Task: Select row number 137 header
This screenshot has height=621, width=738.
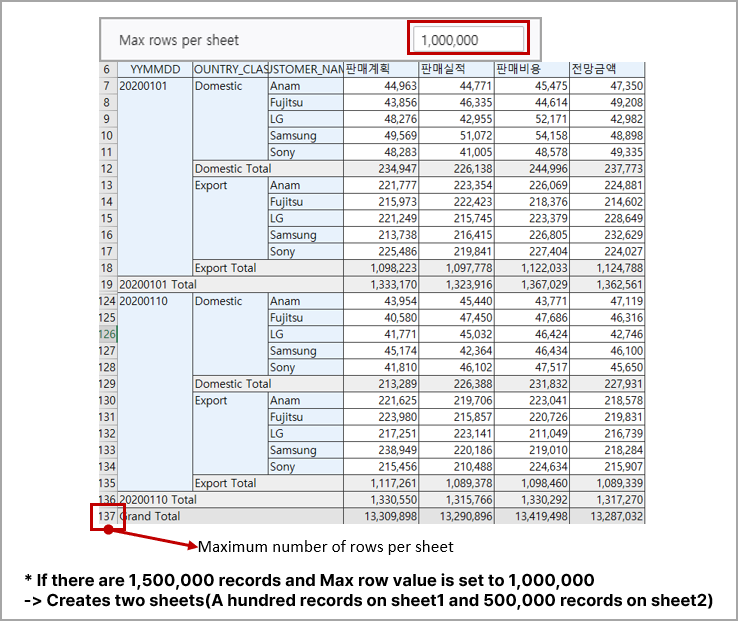Action: [107, 516]
